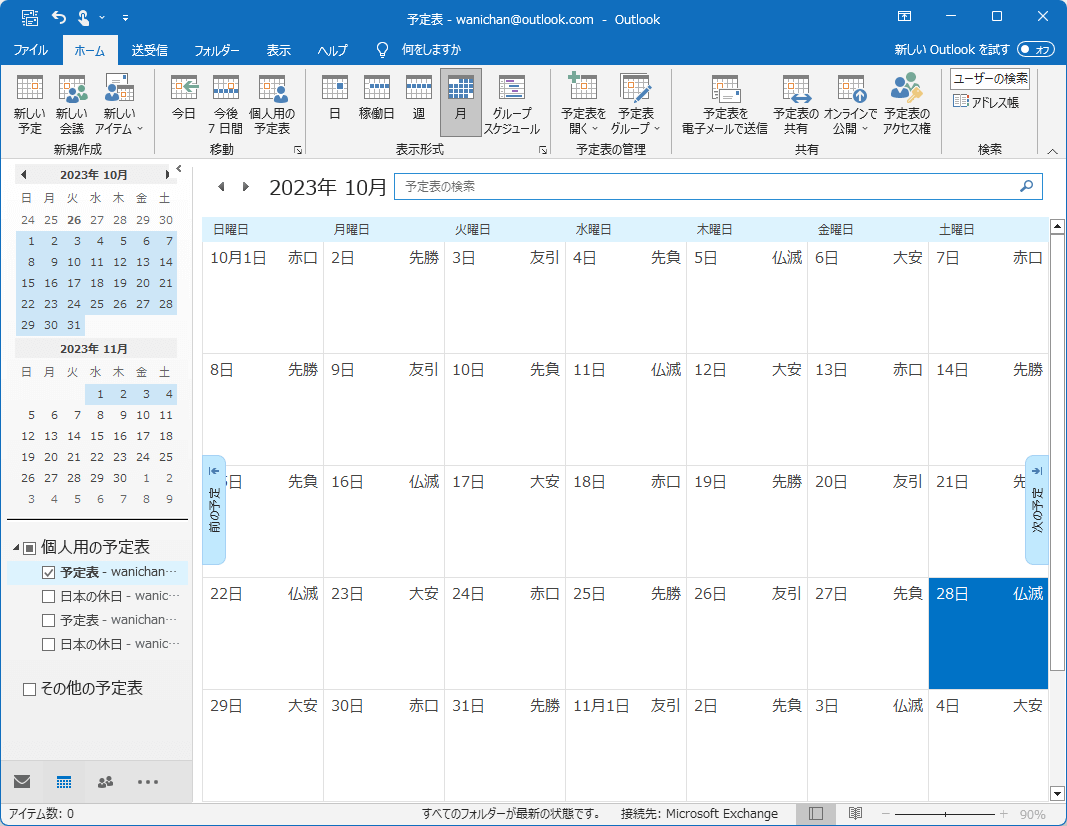Viewport: 1067px width, 826px height.
Task: Click the zoom slider in status bar
Action: pos(945,814)
